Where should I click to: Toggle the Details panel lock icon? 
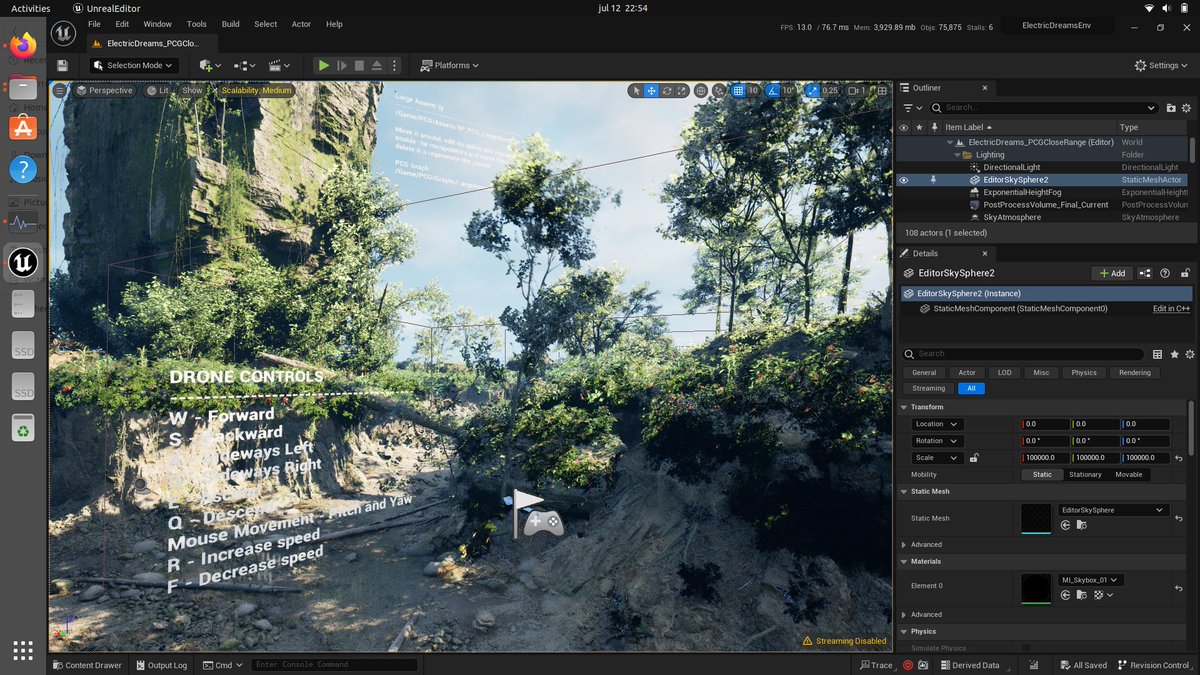pyautogui.click(x=1186, y=273)
